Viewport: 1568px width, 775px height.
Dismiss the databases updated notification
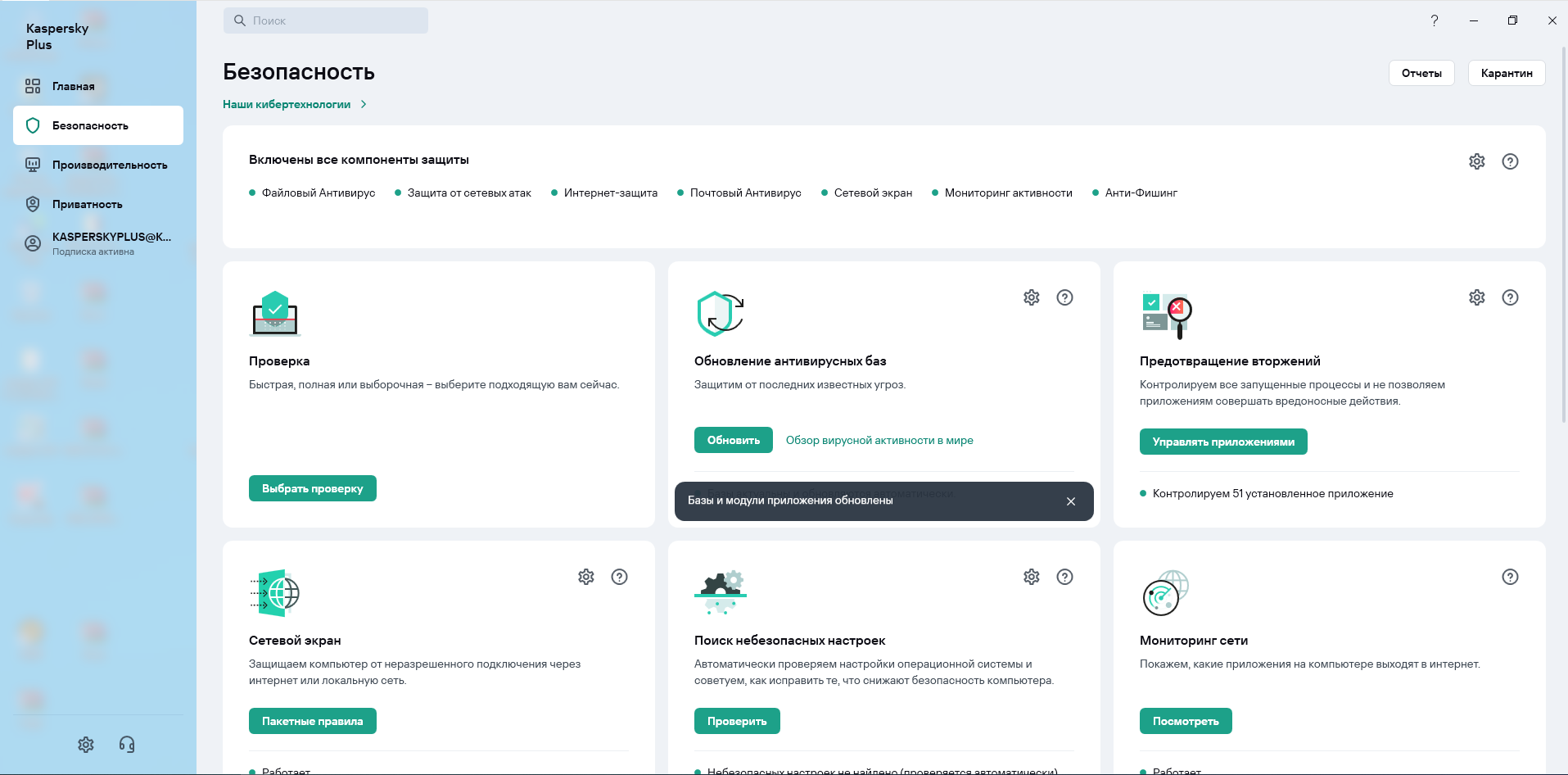pyautogui.click(x=1071, y=501)
